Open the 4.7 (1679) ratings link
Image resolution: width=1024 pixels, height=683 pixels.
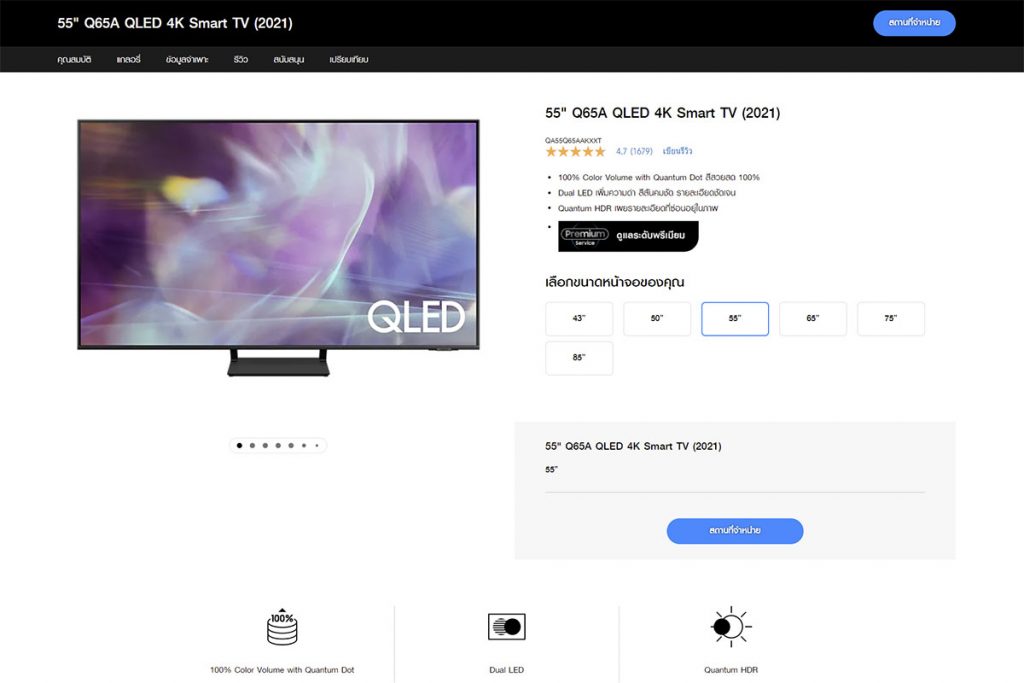634,151
